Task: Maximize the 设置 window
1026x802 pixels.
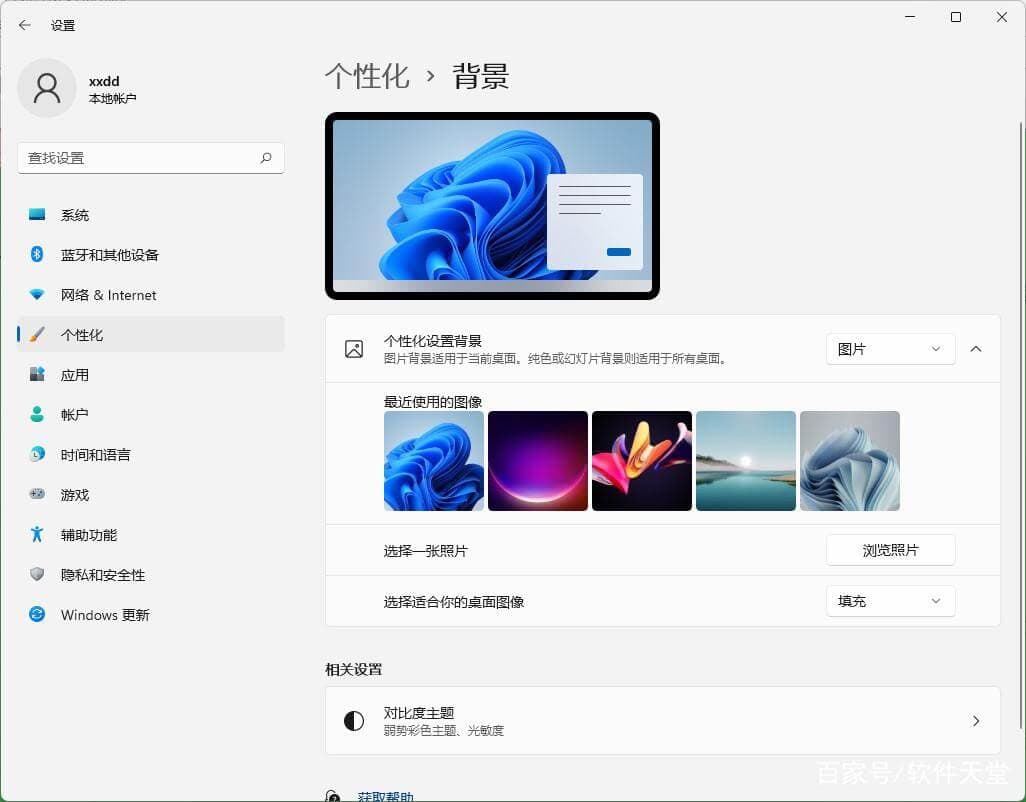Action: coord(956,17)
